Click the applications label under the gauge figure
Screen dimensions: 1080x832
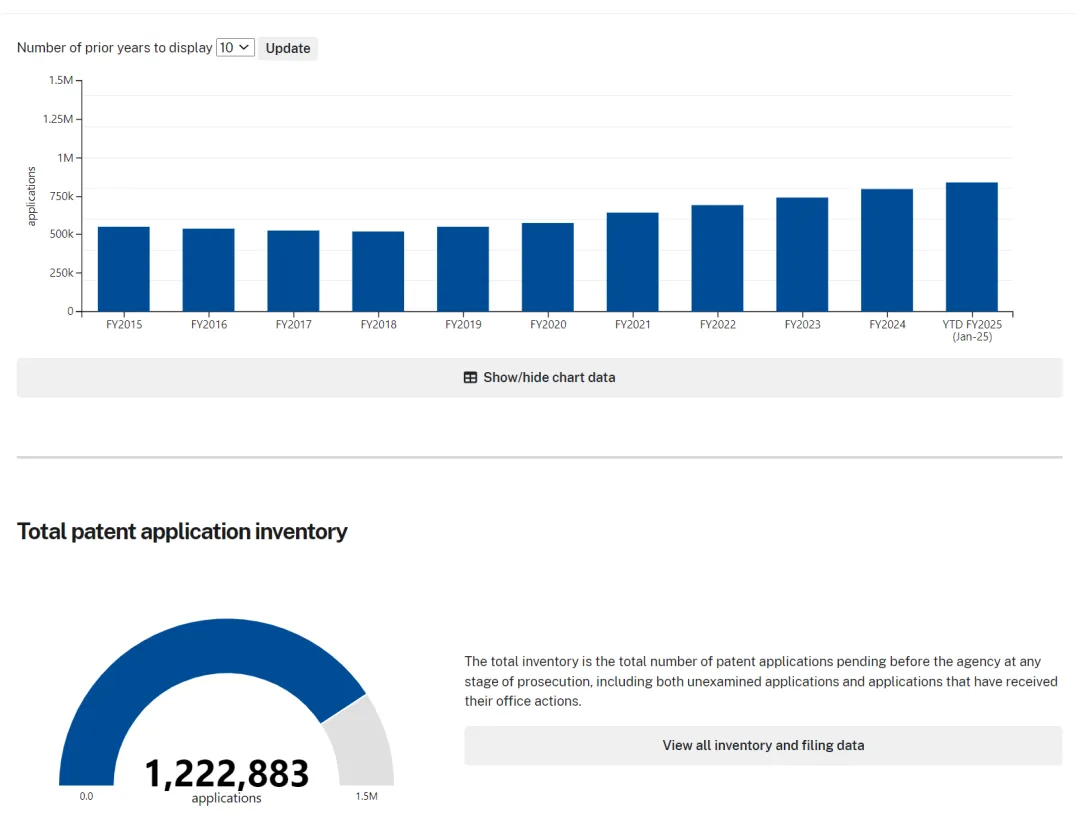[227, 798]
